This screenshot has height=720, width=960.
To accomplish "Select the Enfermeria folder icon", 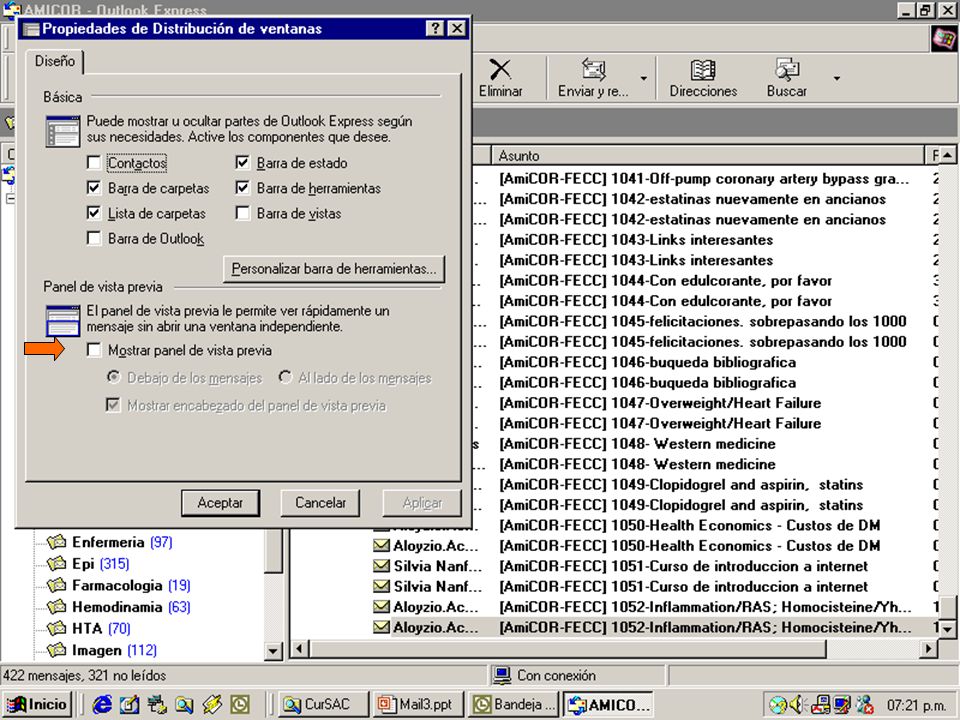I will coord(56,542).
